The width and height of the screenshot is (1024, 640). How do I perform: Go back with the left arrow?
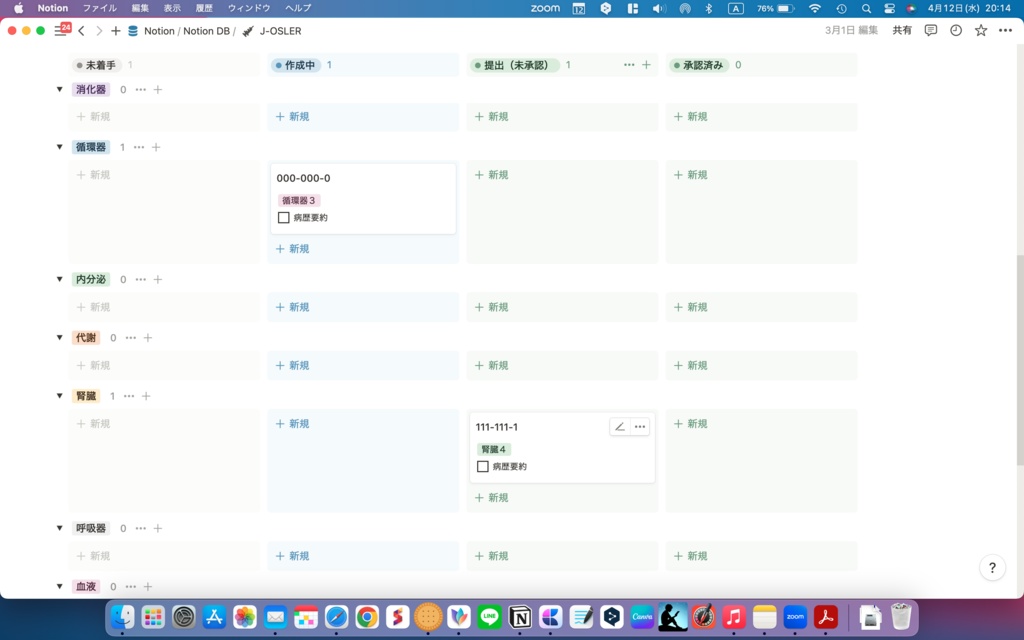(81, 31)
